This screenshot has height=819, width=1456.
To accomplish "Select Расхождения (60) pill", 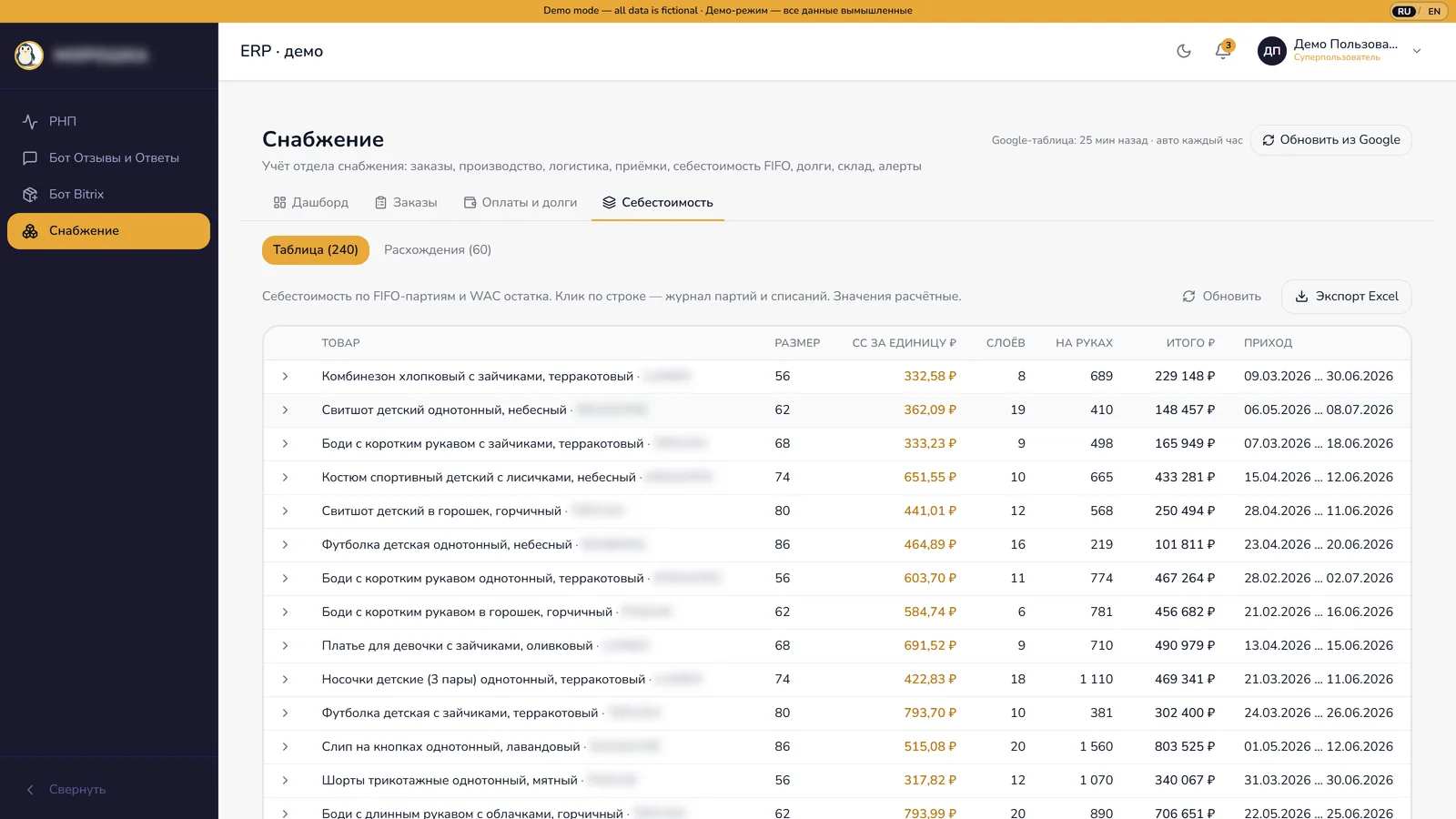I will click(x=438, y=249).
